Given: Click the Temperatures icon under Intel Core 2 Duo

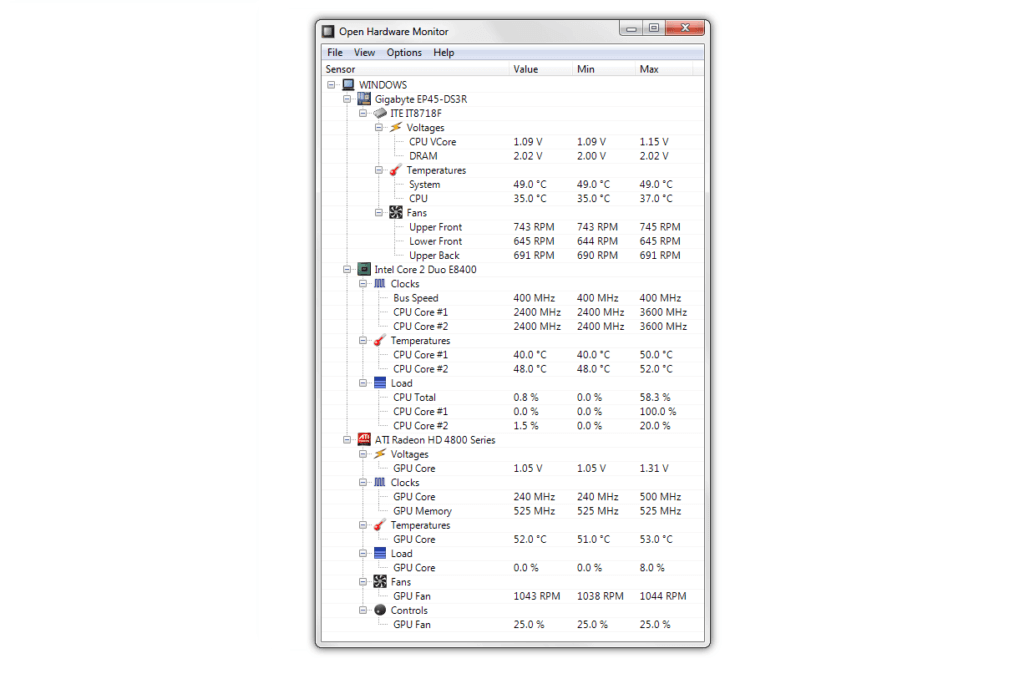Looking at the screenshot, I should coord(380,341).
